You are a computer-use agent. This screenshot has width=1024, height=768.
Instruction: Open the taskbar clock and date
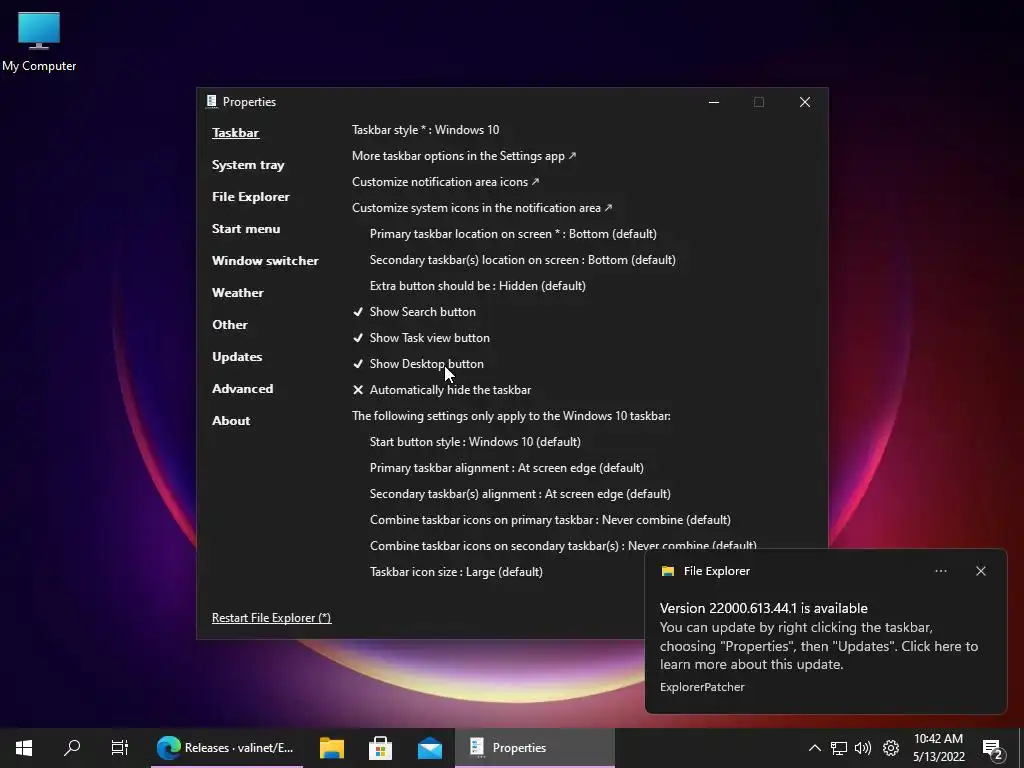pyautogui.click(x=938, y=748)
